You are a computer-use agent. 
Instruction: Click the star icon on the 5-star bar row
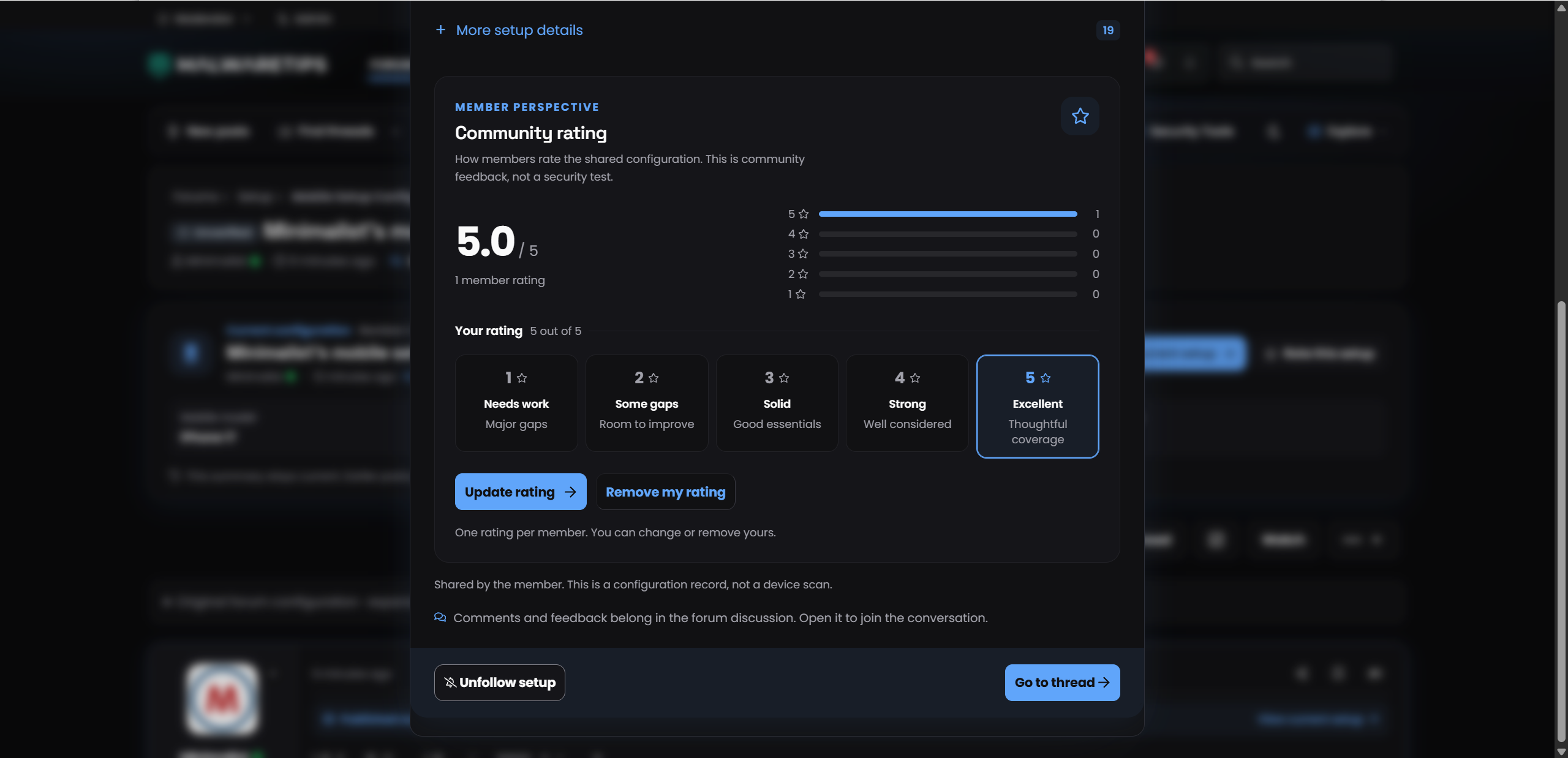click(804, 214)
